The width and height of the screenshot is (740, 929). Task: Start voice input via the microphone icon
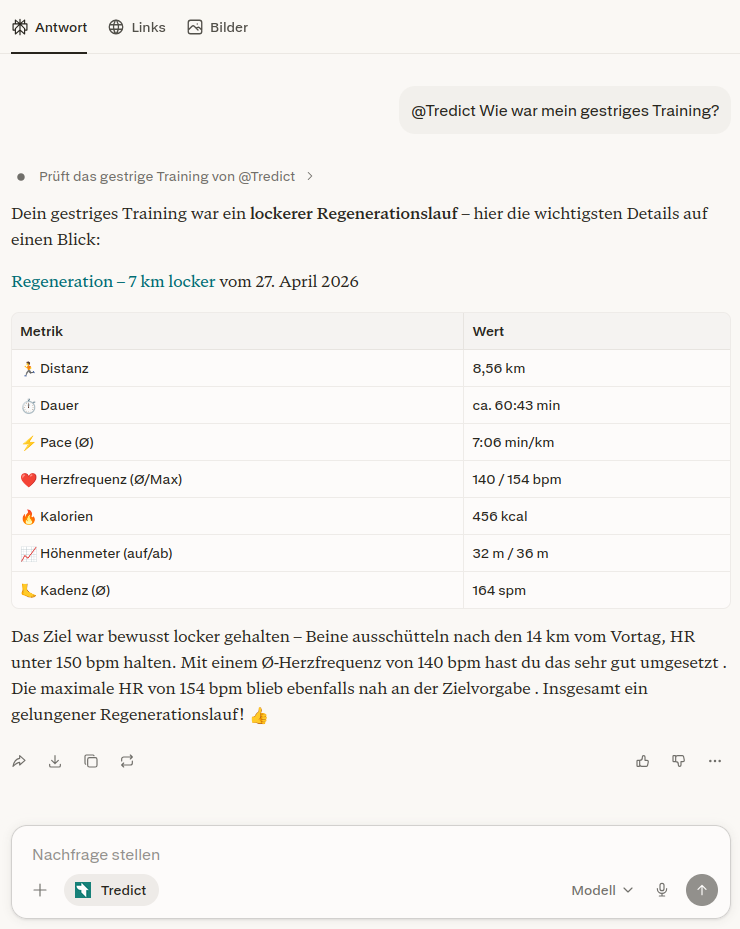coord(661,890)
